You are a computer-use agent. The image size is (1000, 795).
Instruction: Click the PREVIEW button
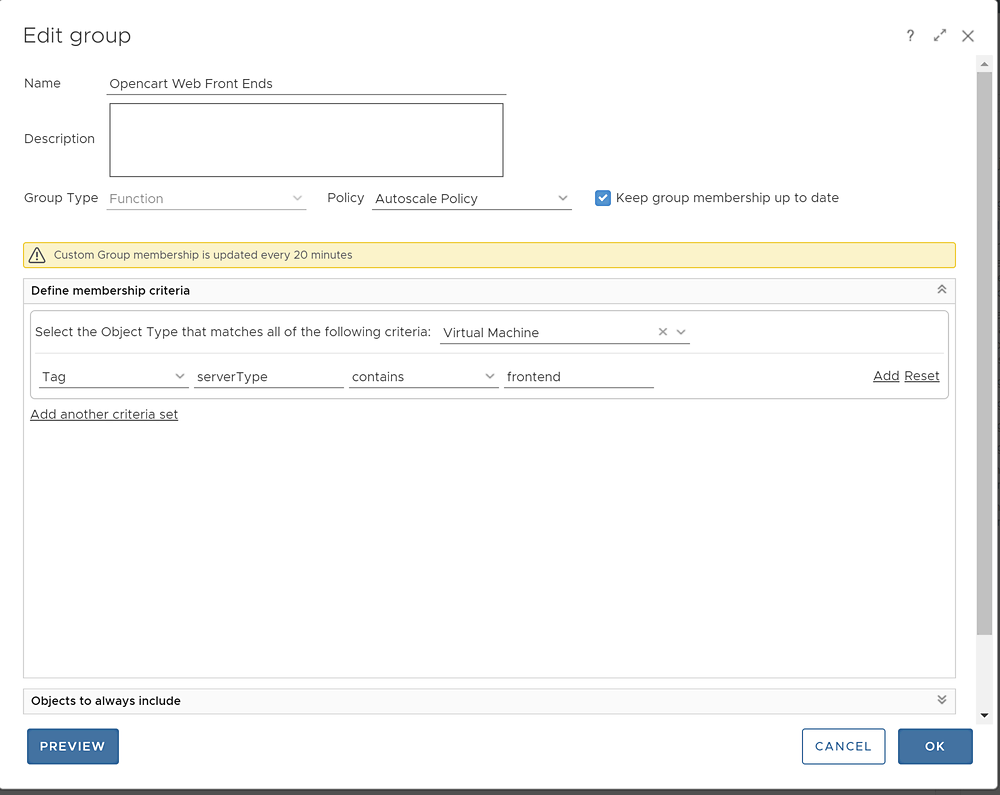tap(73, 746)
